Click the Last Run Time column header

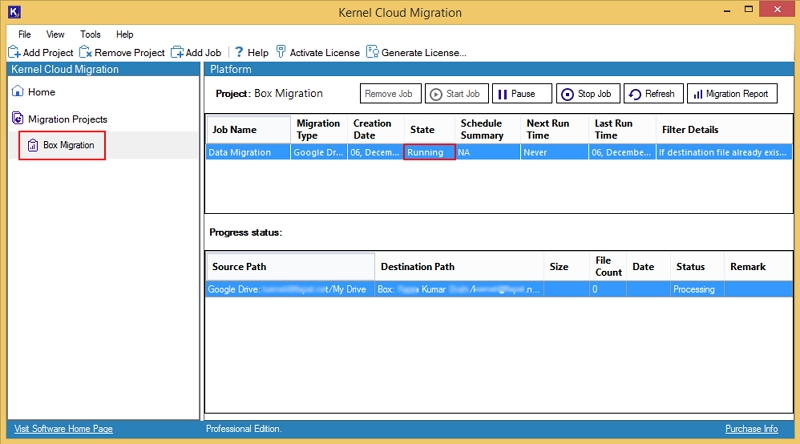(x=622, y=130)
